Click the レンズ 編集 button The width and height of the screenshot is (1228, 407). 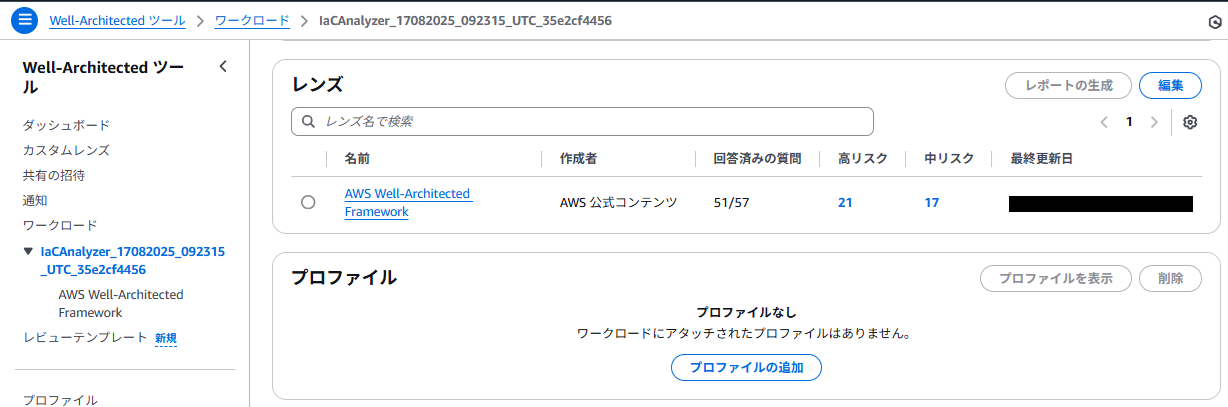(x=1170, y=85)
